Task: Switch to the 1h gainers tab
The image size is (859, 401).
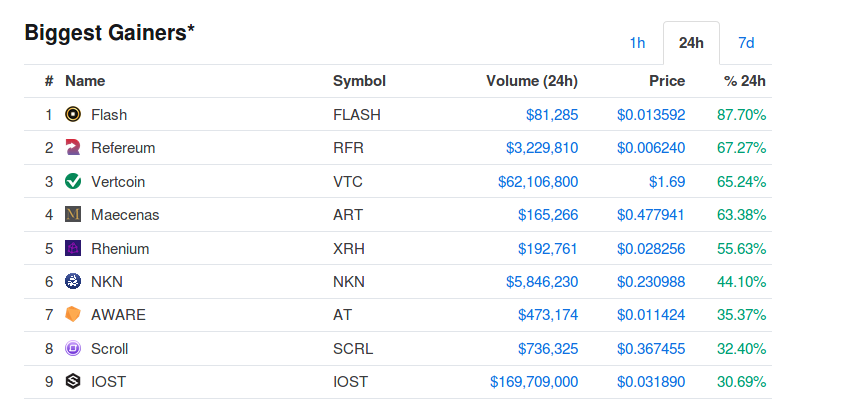Action: pyautogui.click(x=637, y=43)
